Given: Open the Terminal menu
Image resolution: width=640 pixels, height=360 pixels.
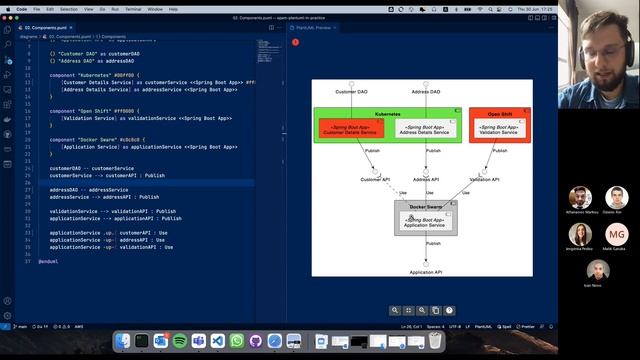Looking at the screenshot, I should (133, 9).
